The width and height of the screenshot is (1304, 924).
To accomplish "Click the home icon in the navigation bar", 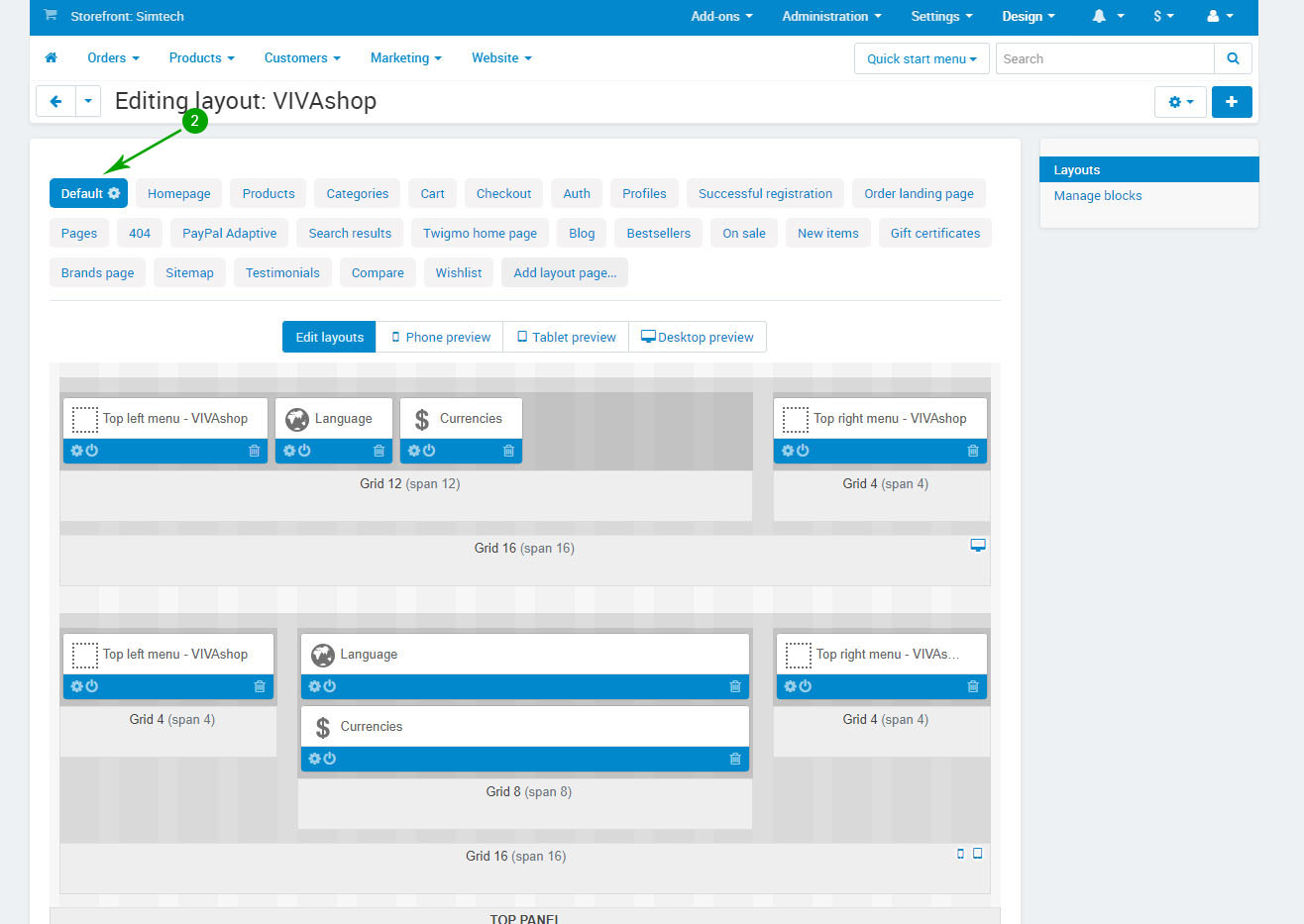I will [52, 58].
